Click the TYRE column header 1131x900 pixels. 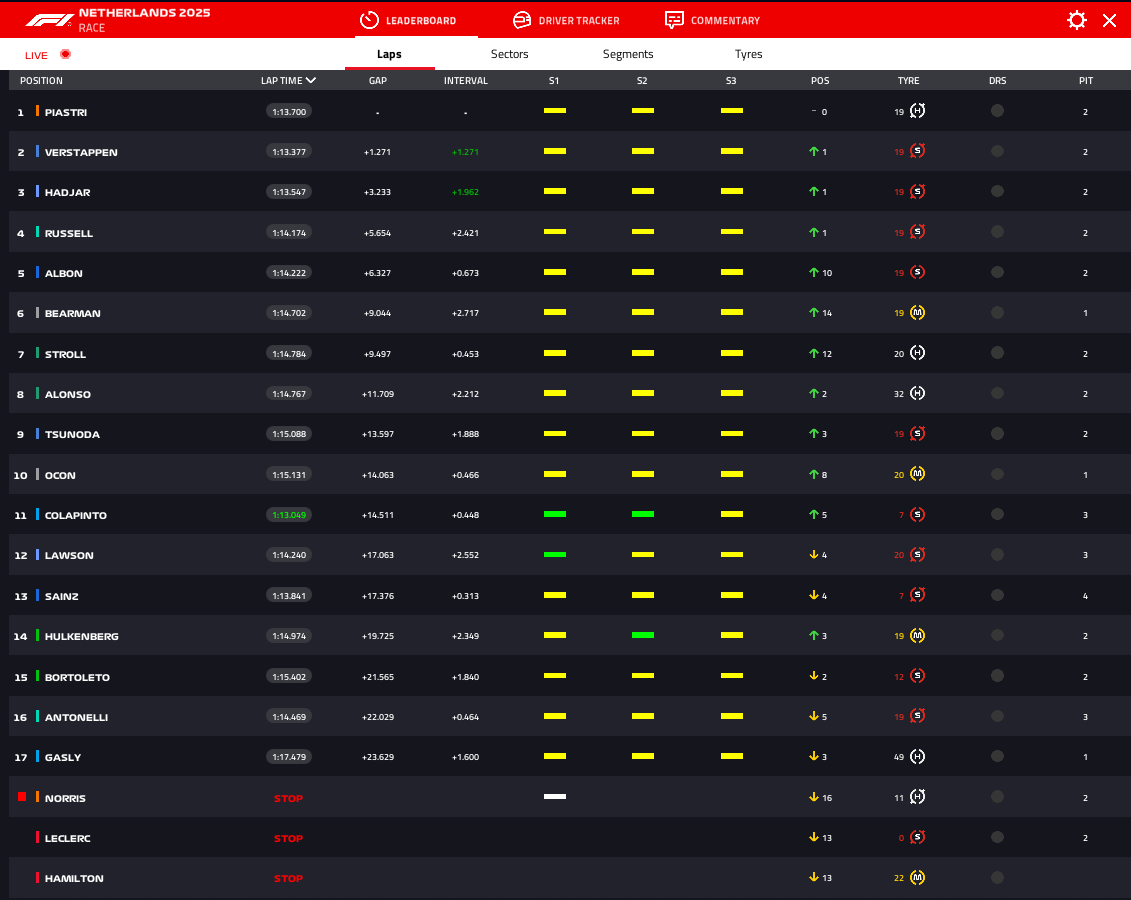908,81
